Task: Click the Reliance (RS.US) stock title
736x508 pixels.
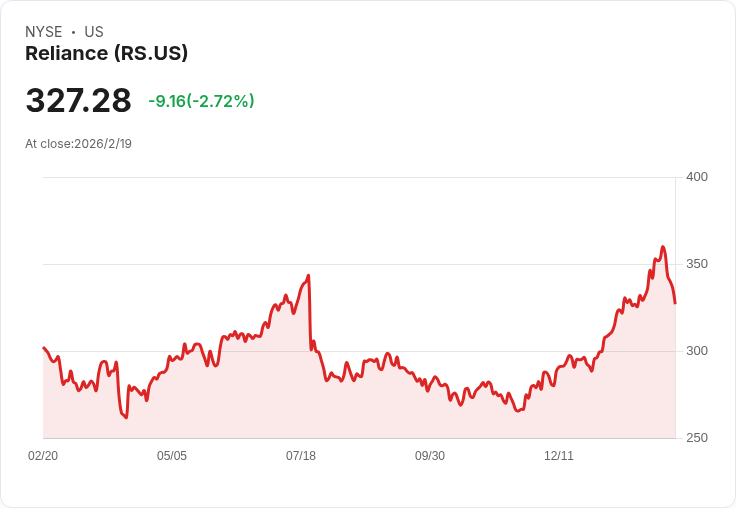Action: 107,53
